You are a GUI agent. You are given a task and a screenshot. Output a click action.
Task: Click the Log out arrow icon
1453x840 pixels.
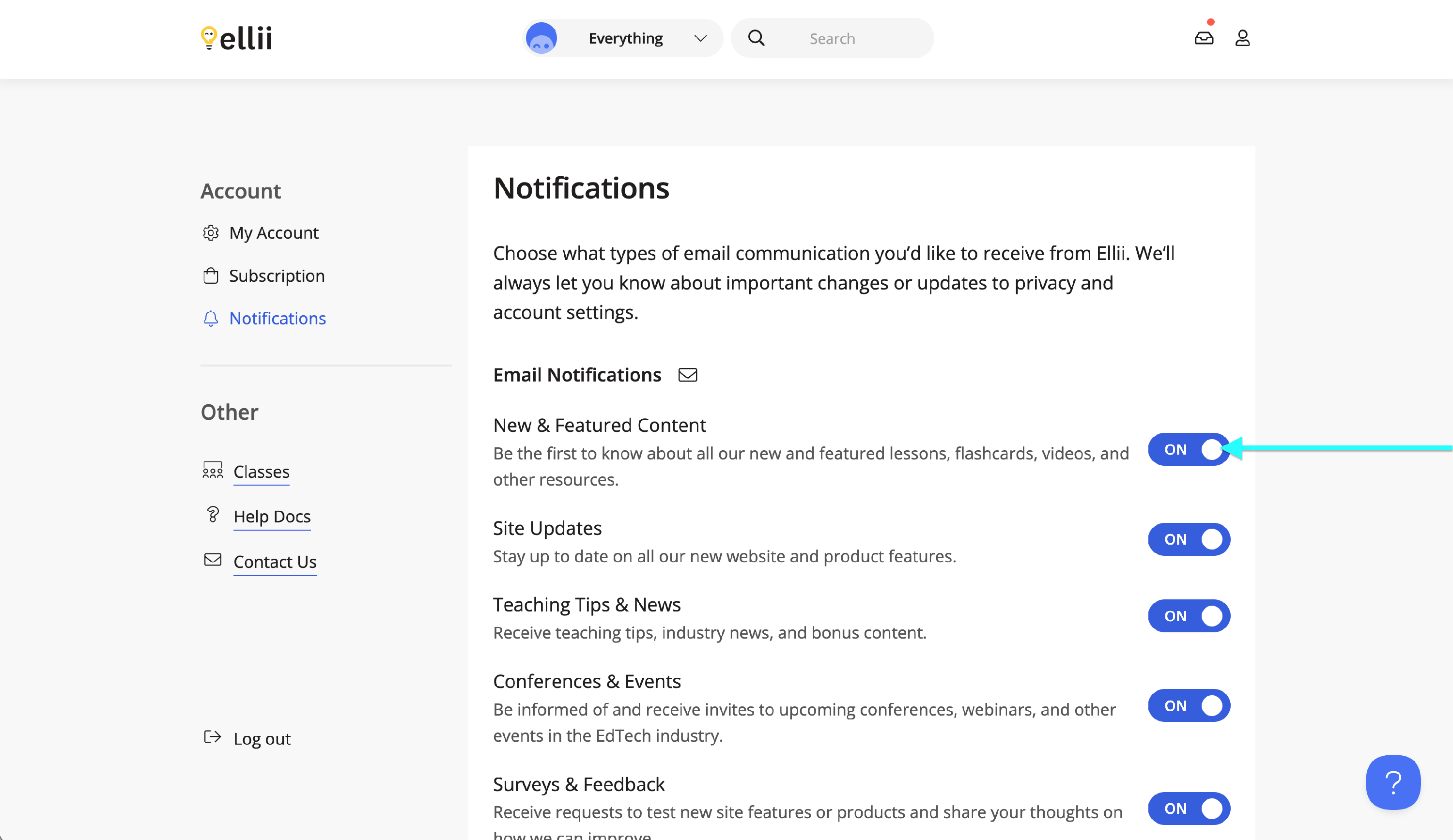[x=212, y=737]
